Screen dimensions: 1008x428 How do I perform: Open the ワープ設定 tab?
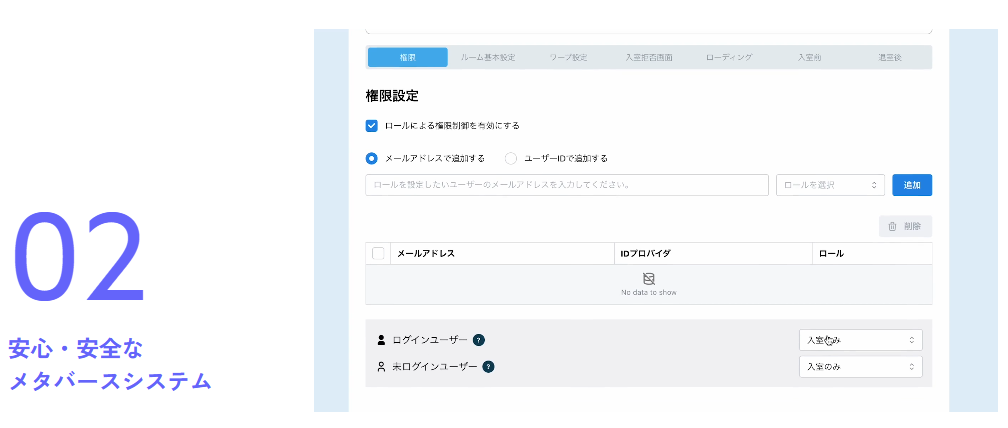pyautogui.click(x=568, y=58)
